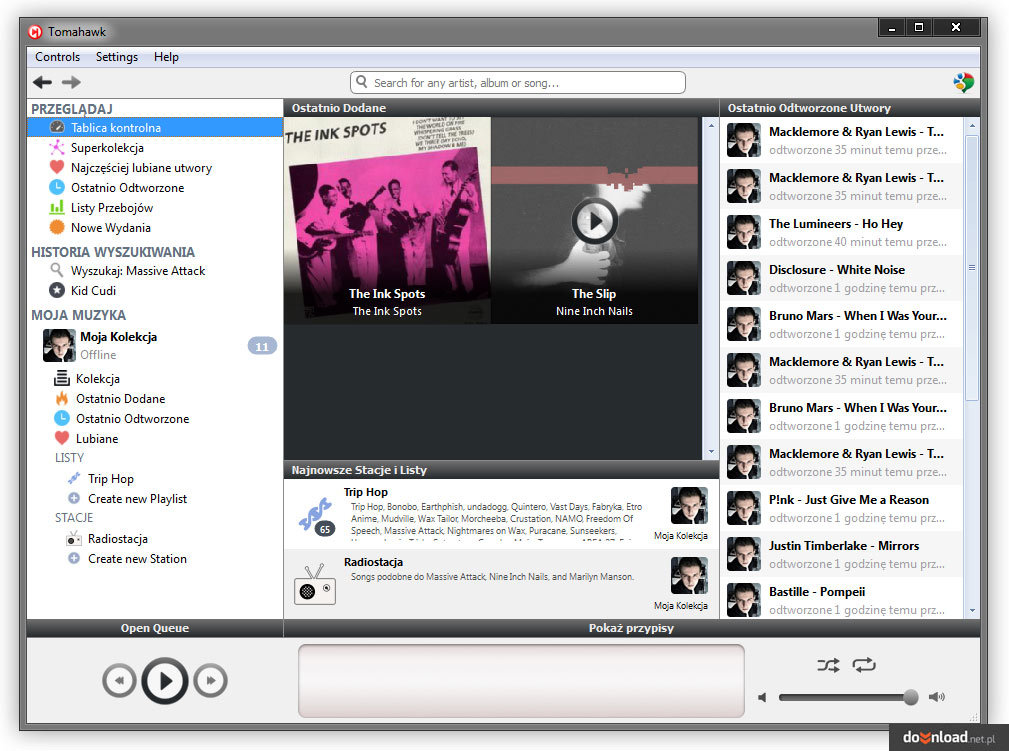Click the Tablica kontrolna dashboard icon
This screenshot has width=1009, height=751.
pos(57,127)
